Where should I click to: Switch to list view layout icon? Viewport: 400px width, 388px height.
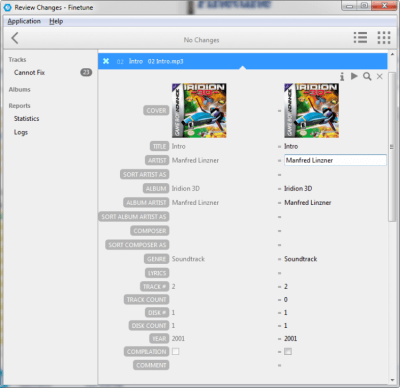point(360,38)
